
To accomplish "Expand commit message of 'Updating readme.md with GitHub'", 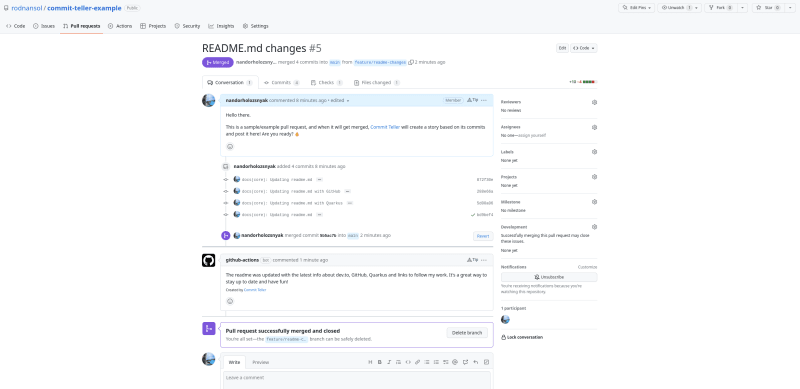I will (x=347, y=191).
